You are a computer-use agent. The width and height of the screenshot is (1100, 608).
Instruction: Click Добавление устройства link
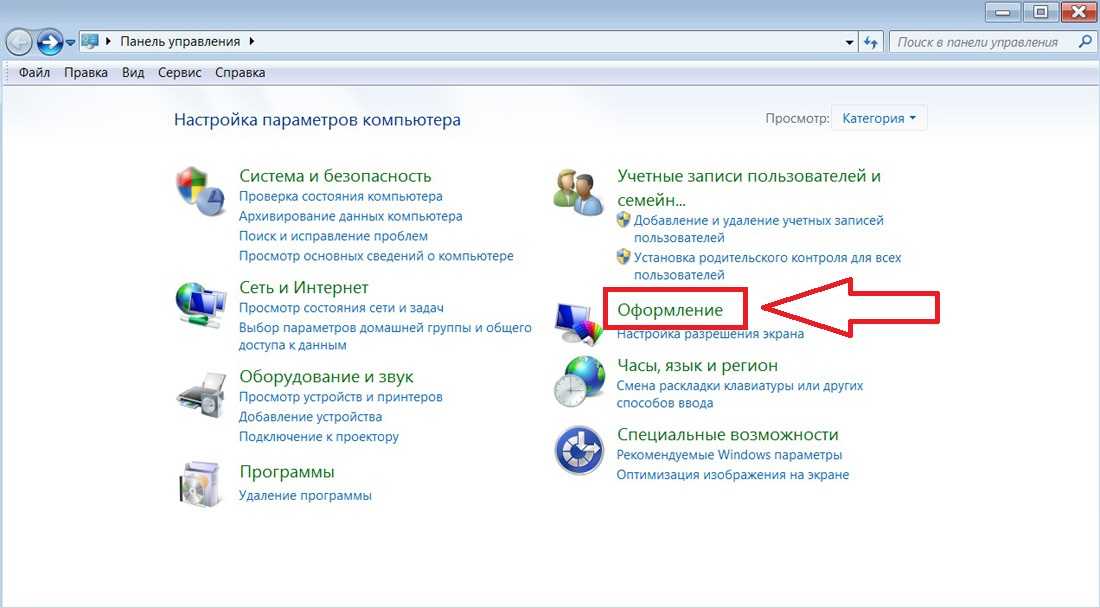coord(311,417)
